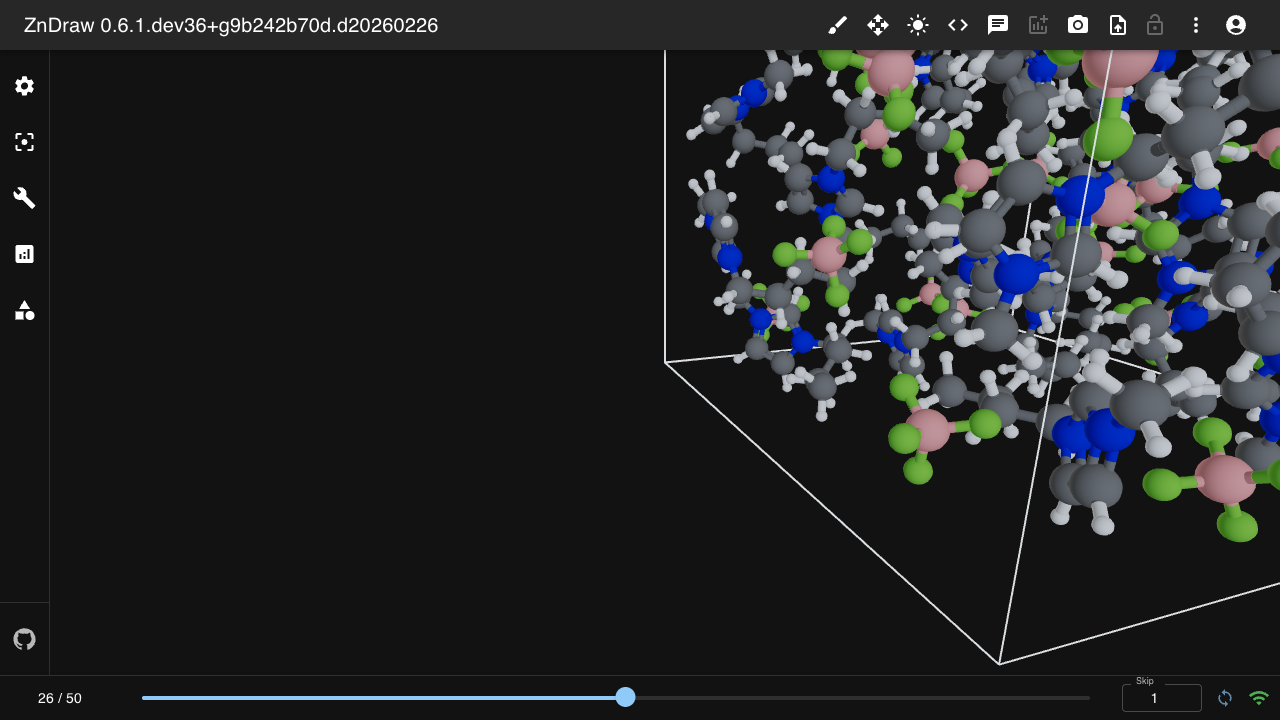The image size is (1280, 720).
Task: Click the 26 / 50 frame counter
Action: click(x=60, y=698)
